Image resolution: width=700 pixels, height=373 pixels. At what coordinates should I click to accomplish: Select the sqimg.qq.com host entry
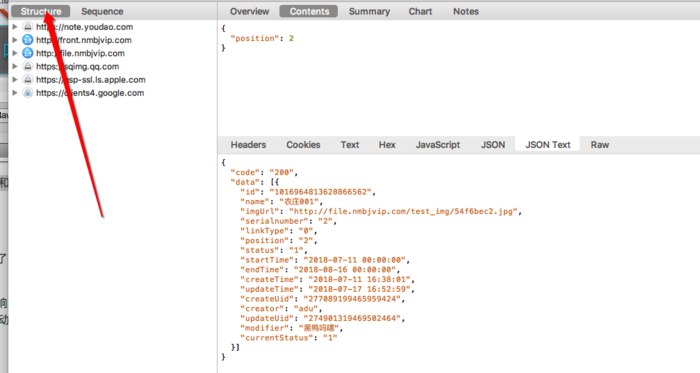tap(78, 66)
